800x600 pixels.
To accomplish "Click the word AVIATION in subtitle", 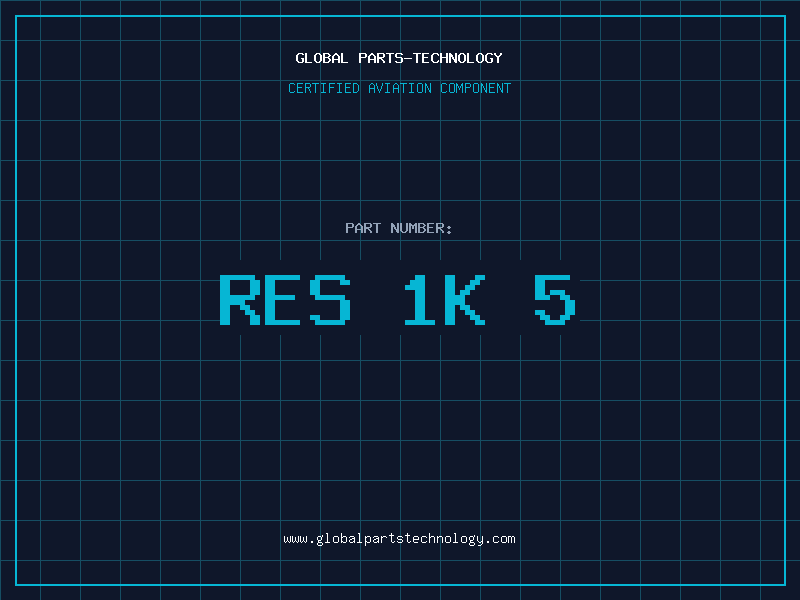I will (401, 88).
